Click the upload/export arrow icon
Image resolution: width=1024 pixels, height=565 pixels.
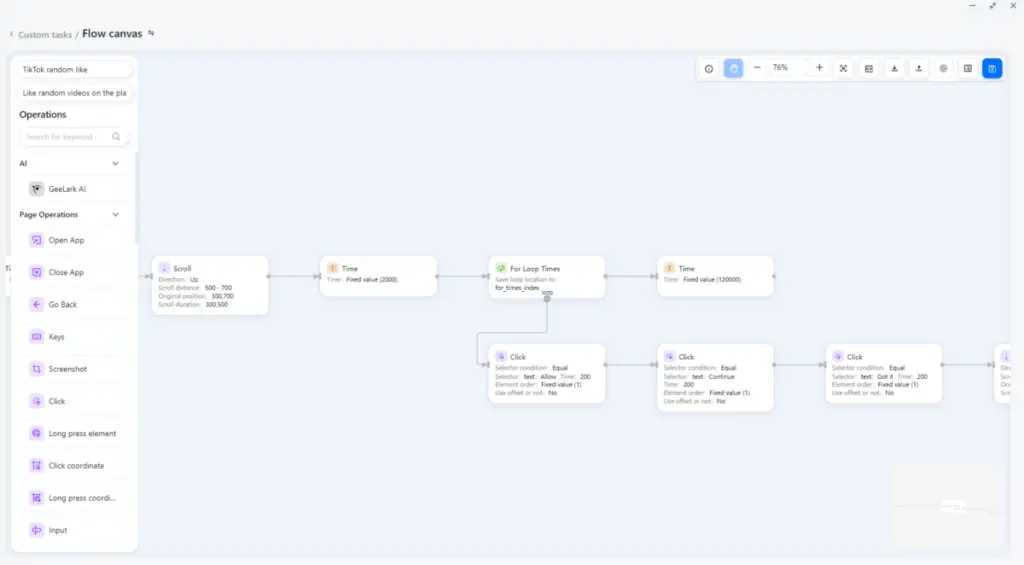click(x=919, y=68)
